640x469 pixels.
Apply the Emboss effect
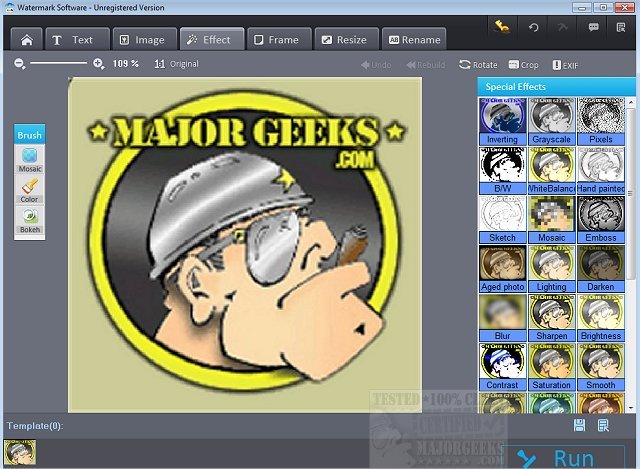601,220
